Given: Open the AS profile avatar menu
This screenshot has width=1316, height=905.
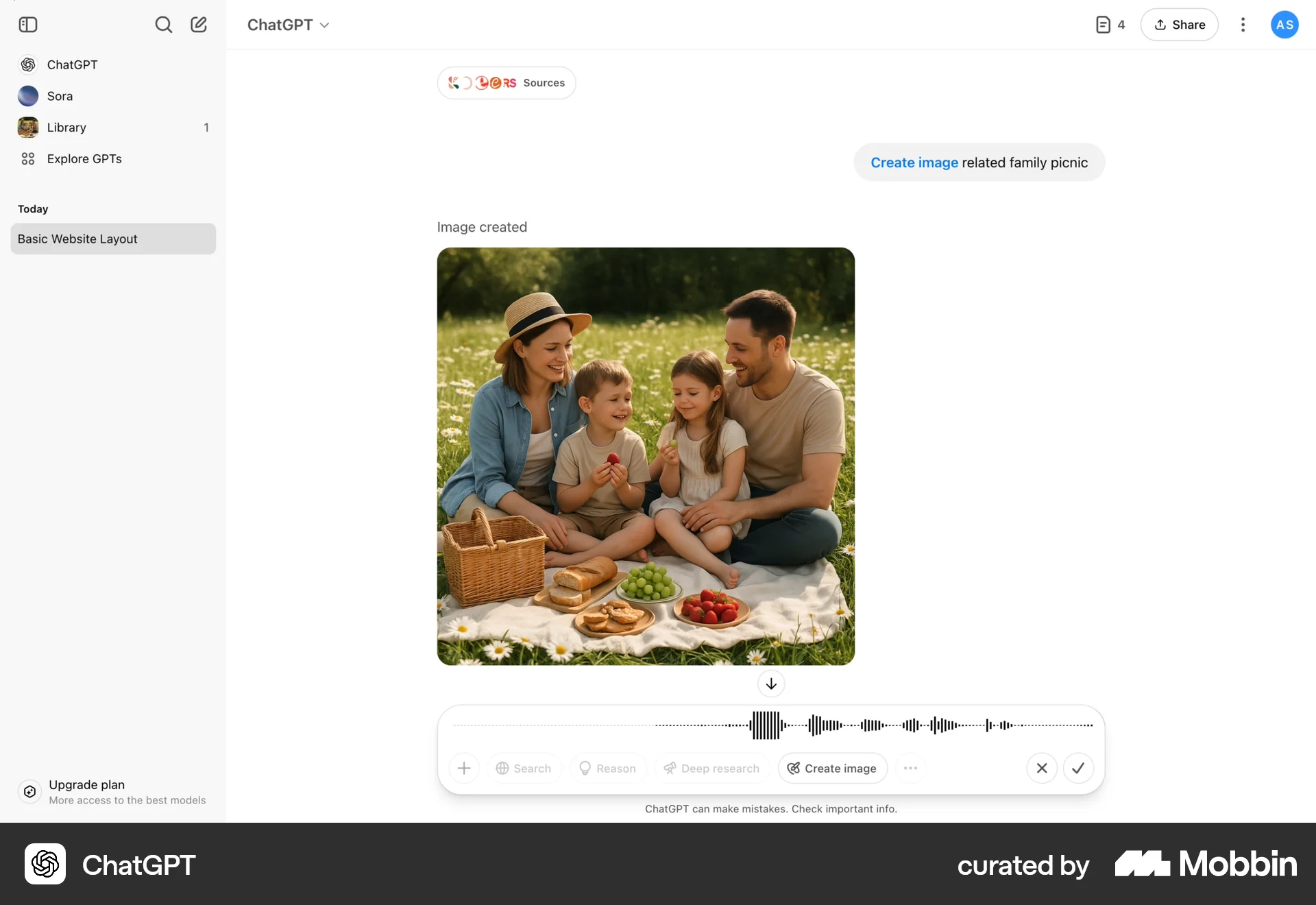Looking at the screenshot, I should [x=1284, y=25].
